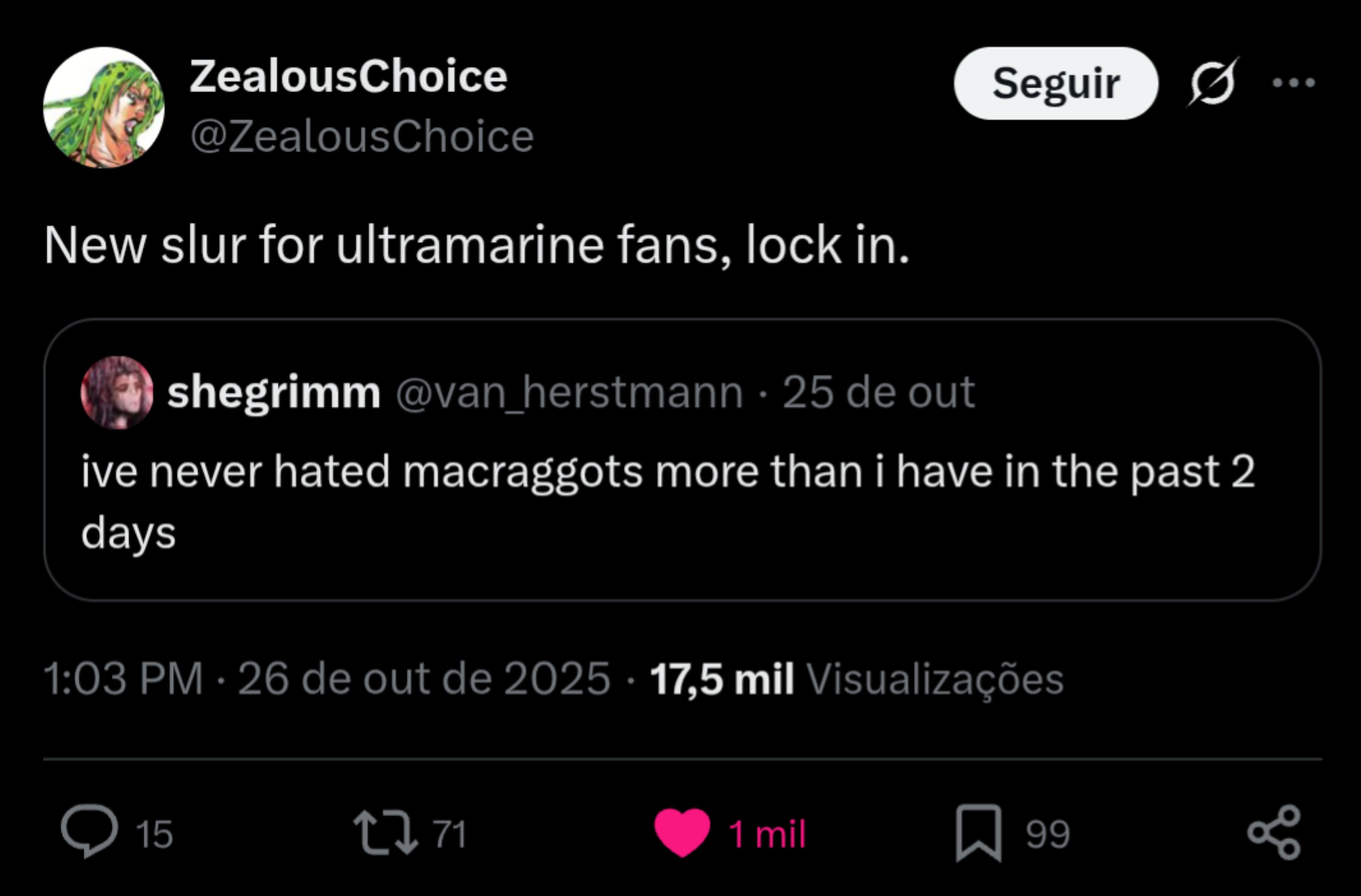
Task: Toggle the pink heart like button
Action: (681, 832)
